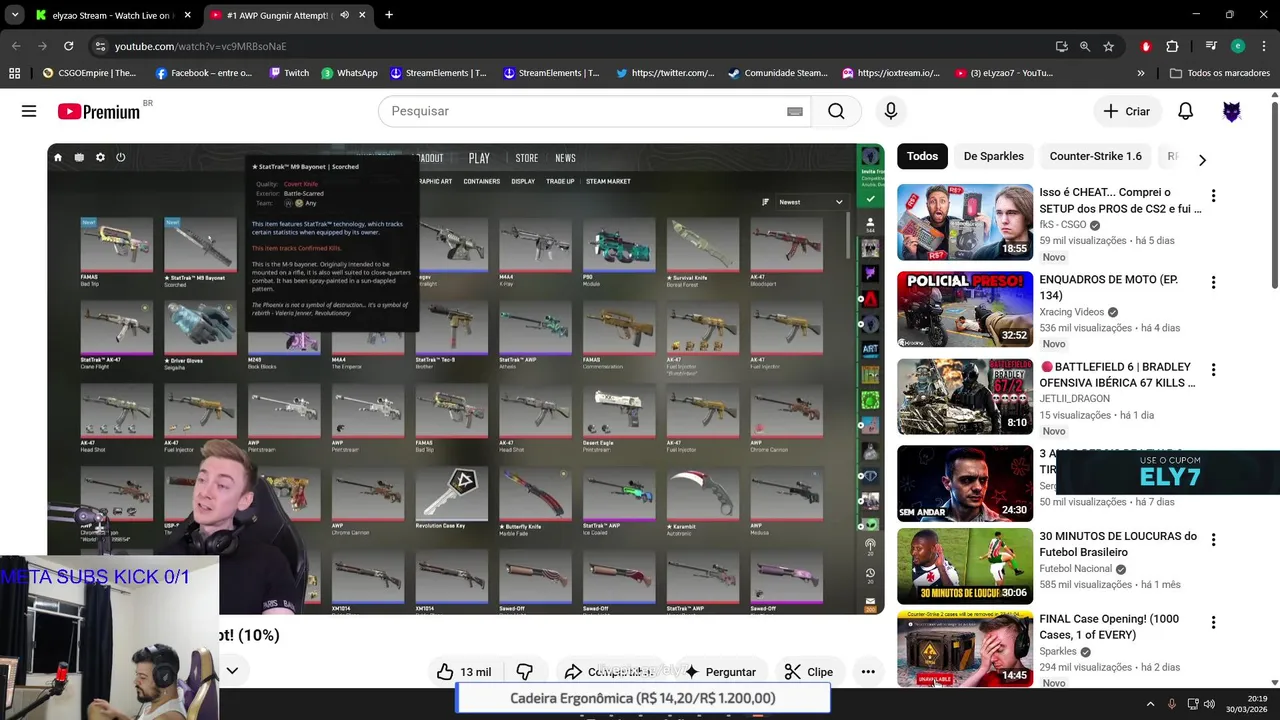This screenshot has height=720, width=1280.
Task: Open YouTube notifications bell
Action: point(1185,111)
